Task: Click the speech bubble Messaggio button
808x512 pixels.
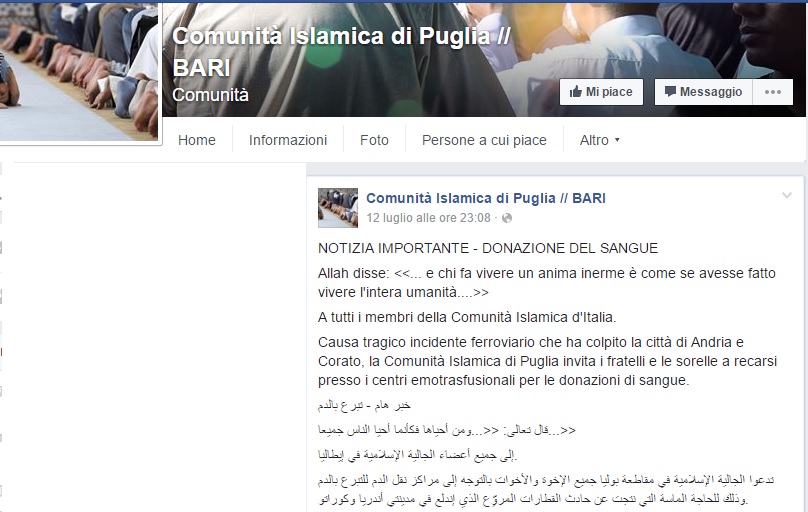Action: [x=703, y=92]
